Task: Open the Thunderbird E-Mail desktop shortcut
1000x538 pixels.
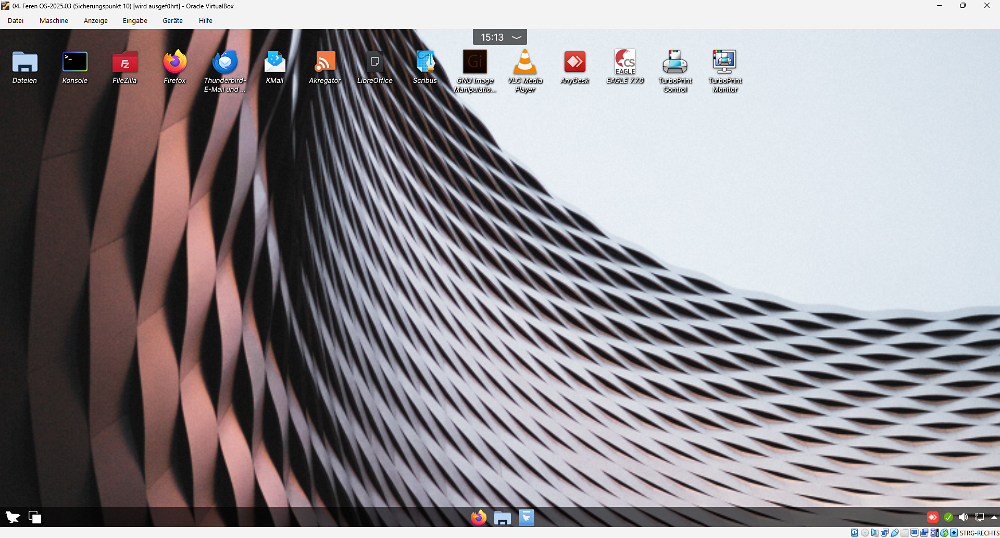Action: (225, 63)
